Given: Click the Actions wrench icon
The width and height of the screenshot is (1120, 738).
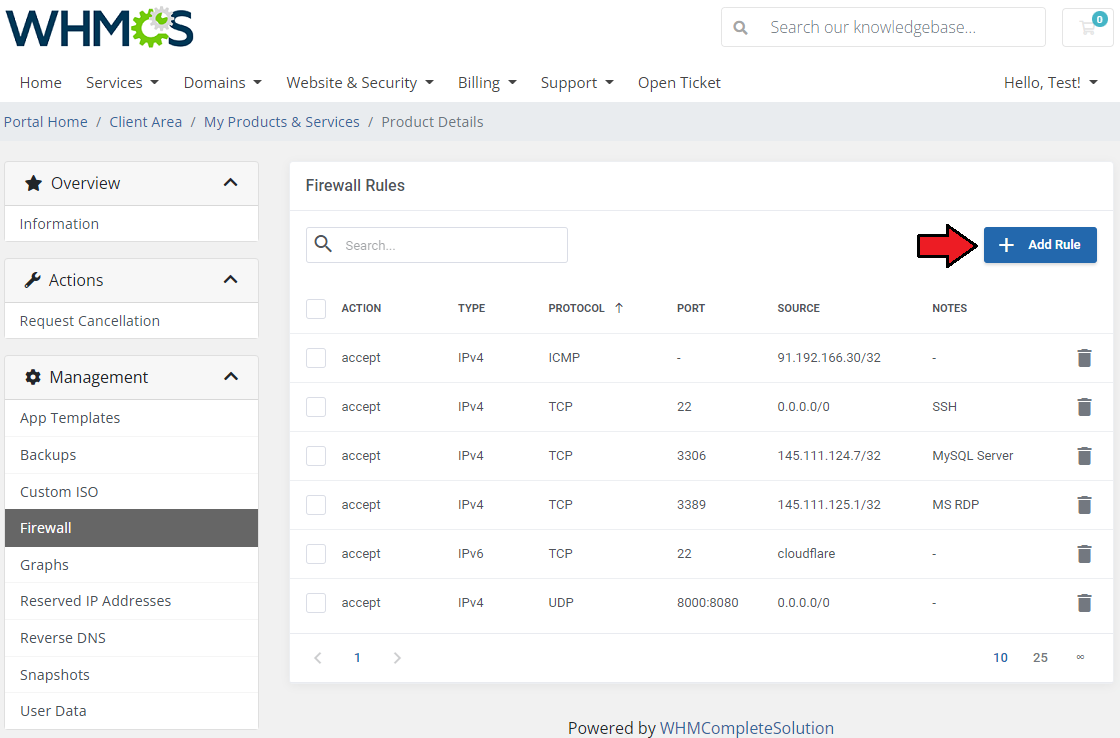Looking at the screenshot, I should pyautogui.click(x=32, y=280).
